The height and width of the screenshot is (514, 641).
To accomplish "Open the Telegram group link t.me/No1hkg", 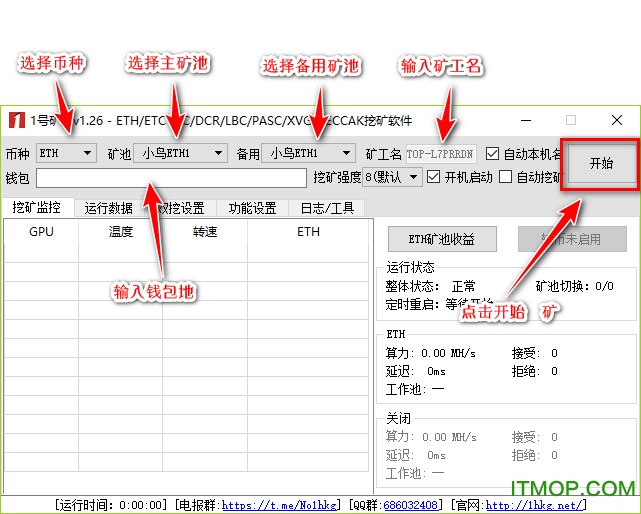I will pyautogui.click(x=279, y=505).
